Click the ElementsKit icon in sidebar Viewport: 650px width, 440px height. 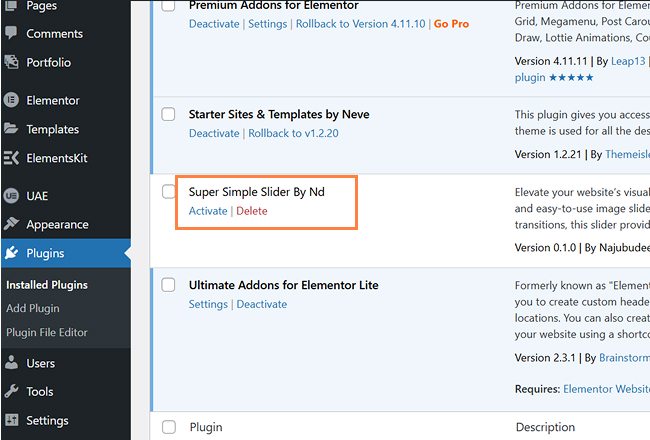(12, 158)
